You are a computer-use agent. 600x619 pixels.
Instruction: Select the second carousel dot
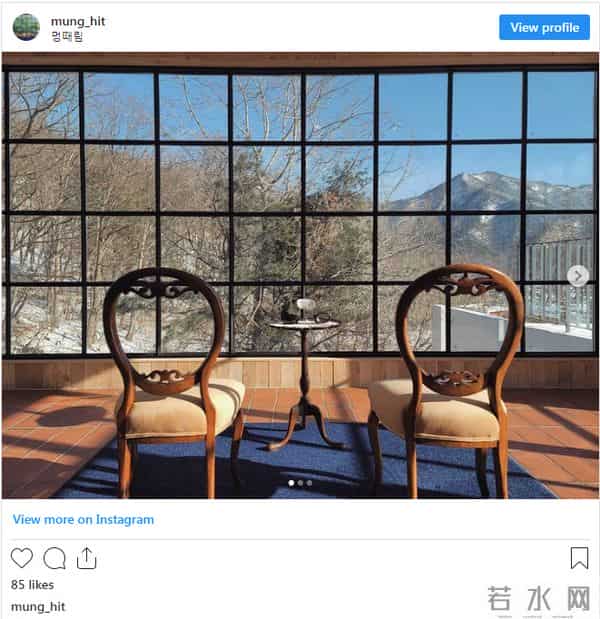coord(300,483)
